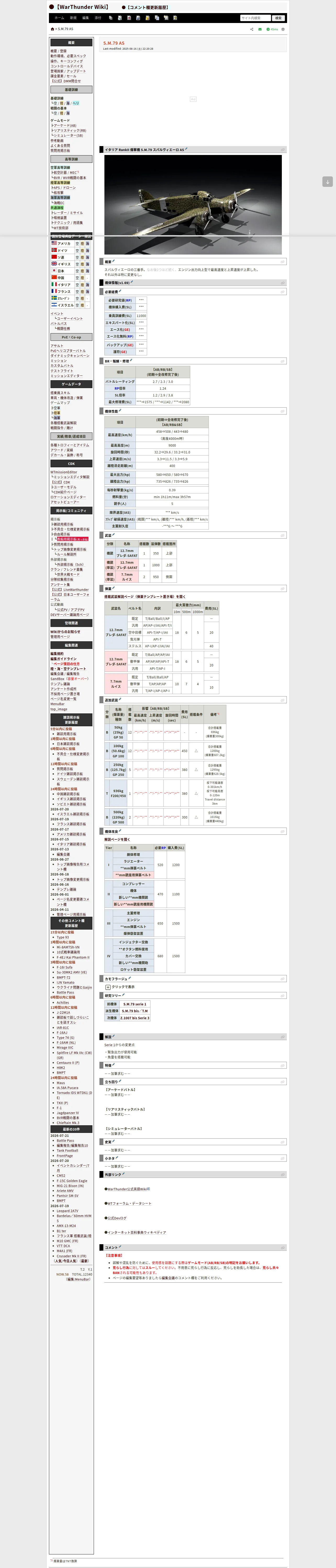Open the 新規 menu in top bar
This screenshot has height=1568, width=336.
click(73, 18)
